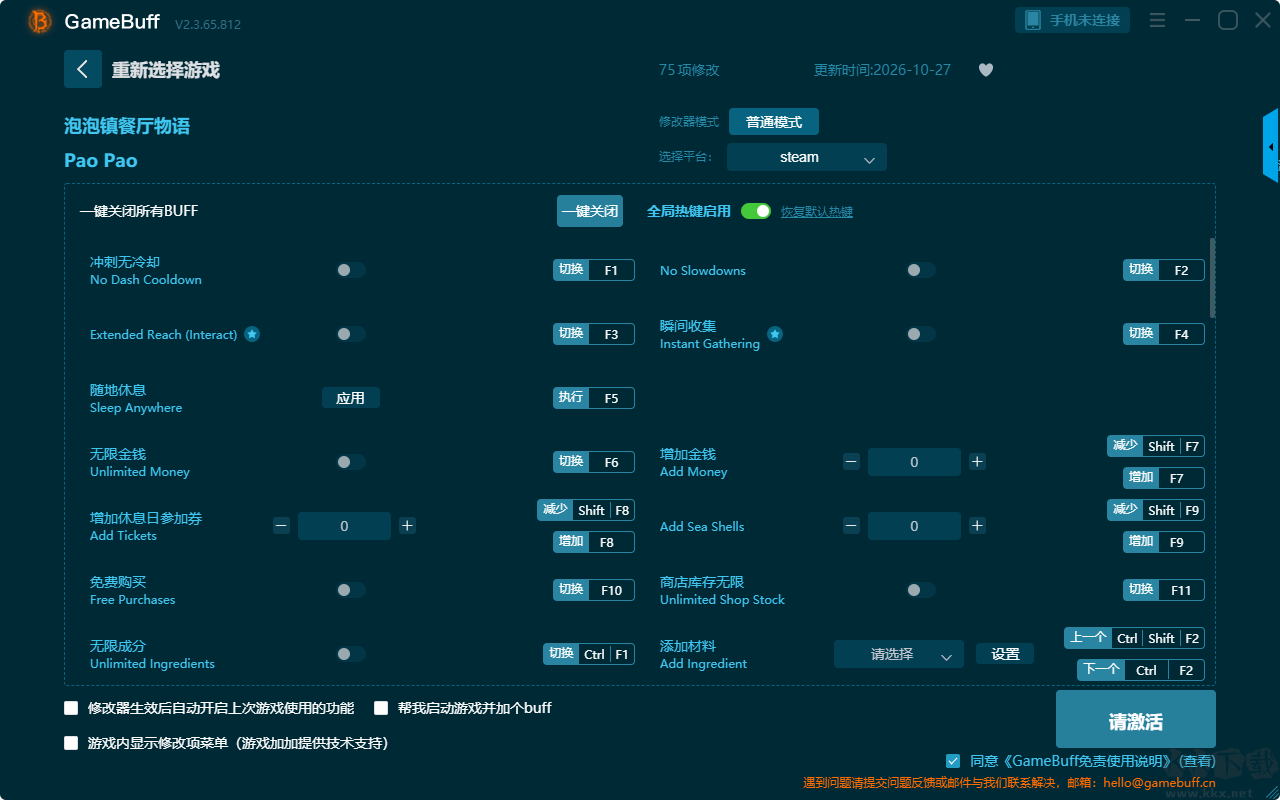Screen dimensions: 1280x800
Task: Open the Add Ingredient selection dropdown
Action: 899,654
